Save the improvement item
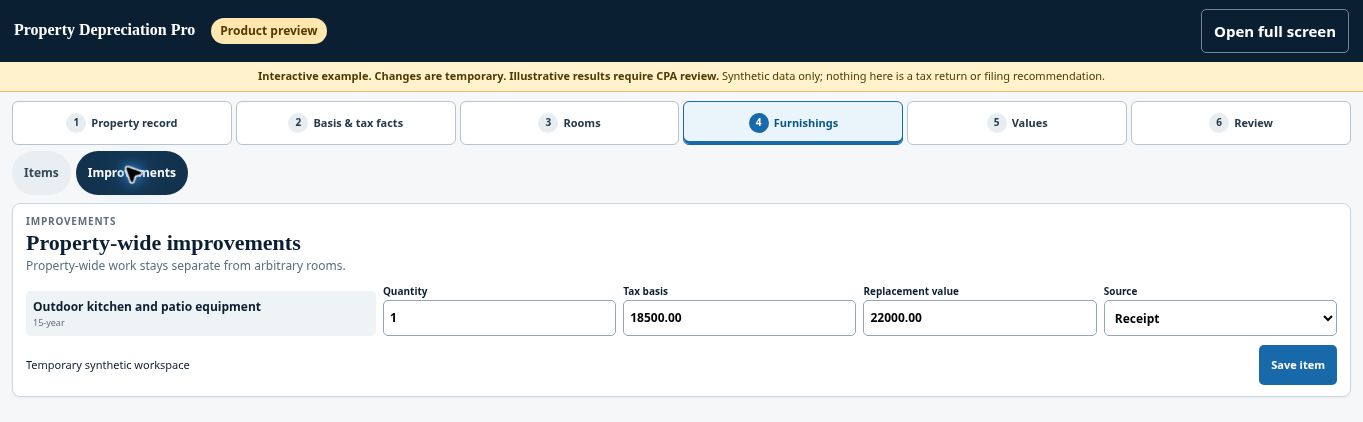This screenshot has height=422, width=1363. click(1297, 365)
